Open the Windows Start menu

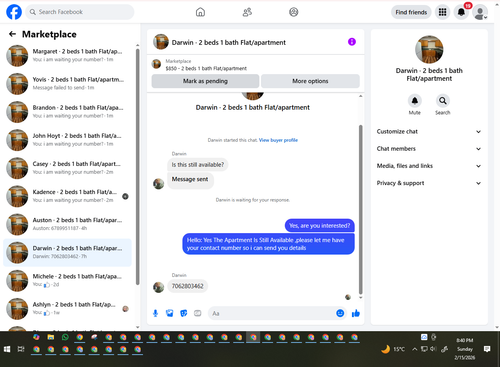coord(7,349)
